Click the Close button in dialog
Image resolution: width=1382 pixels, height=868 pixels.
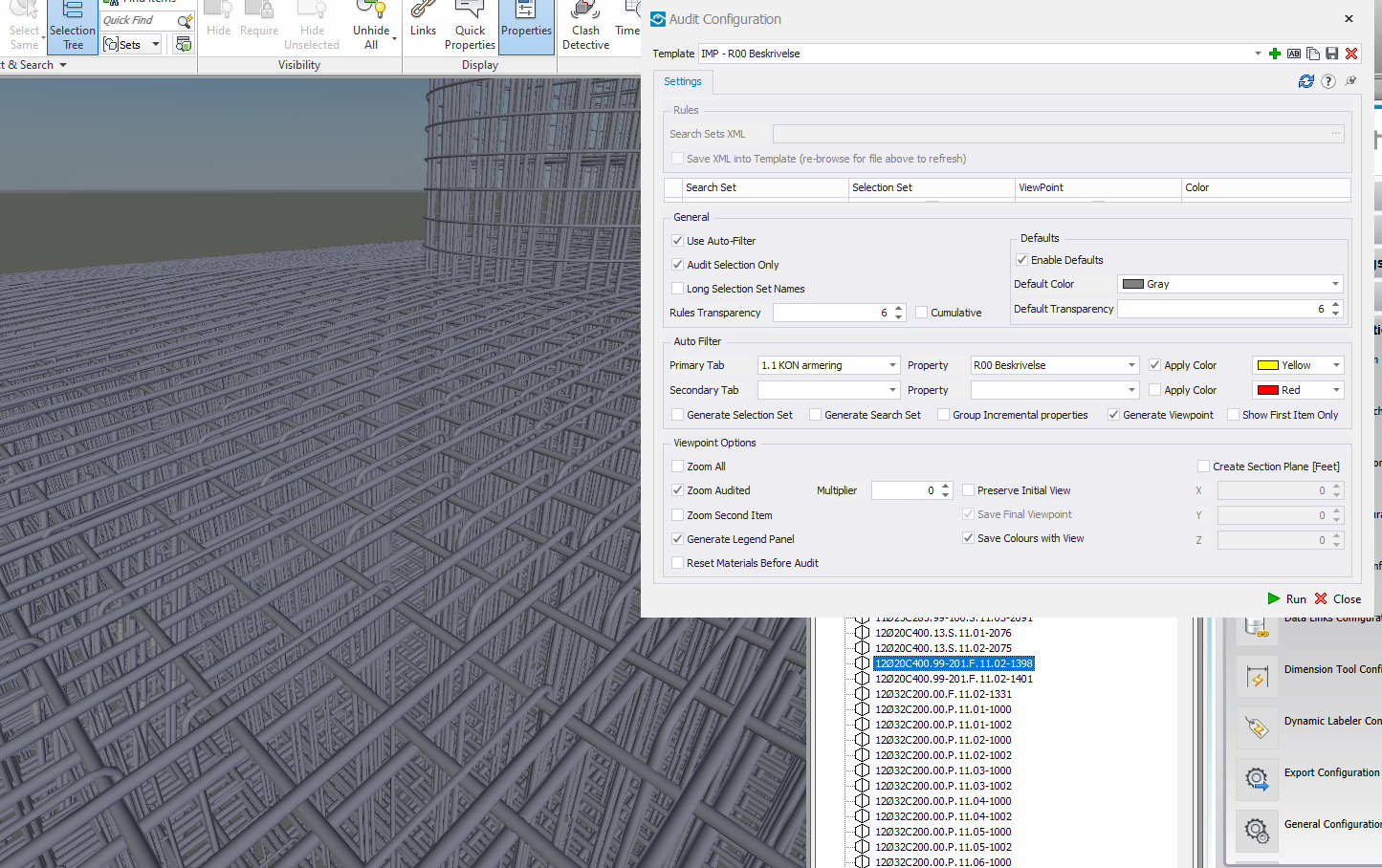1338,599
